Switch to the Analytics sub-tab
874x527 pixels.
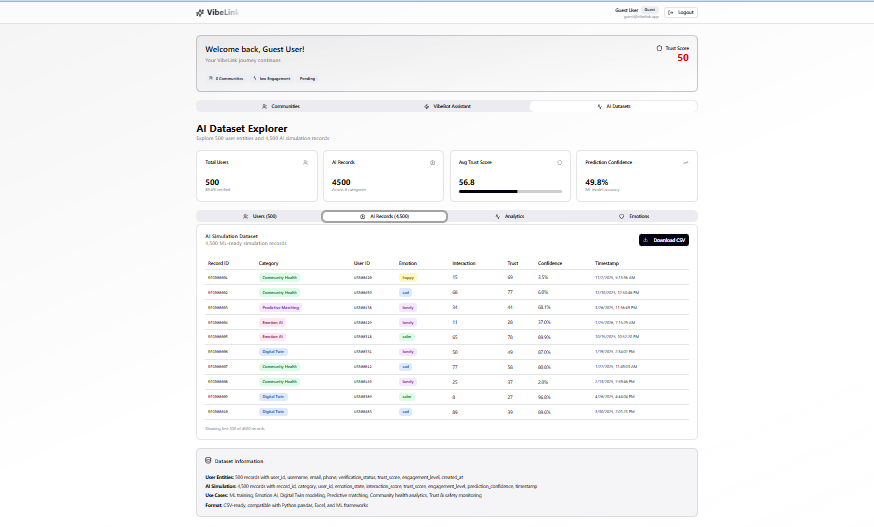point(509,216)
